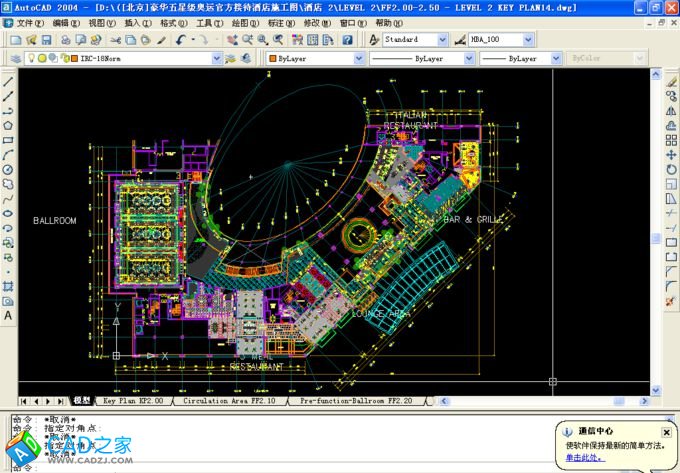
Task: Click the Save file icon
Action: coord(45,40)
